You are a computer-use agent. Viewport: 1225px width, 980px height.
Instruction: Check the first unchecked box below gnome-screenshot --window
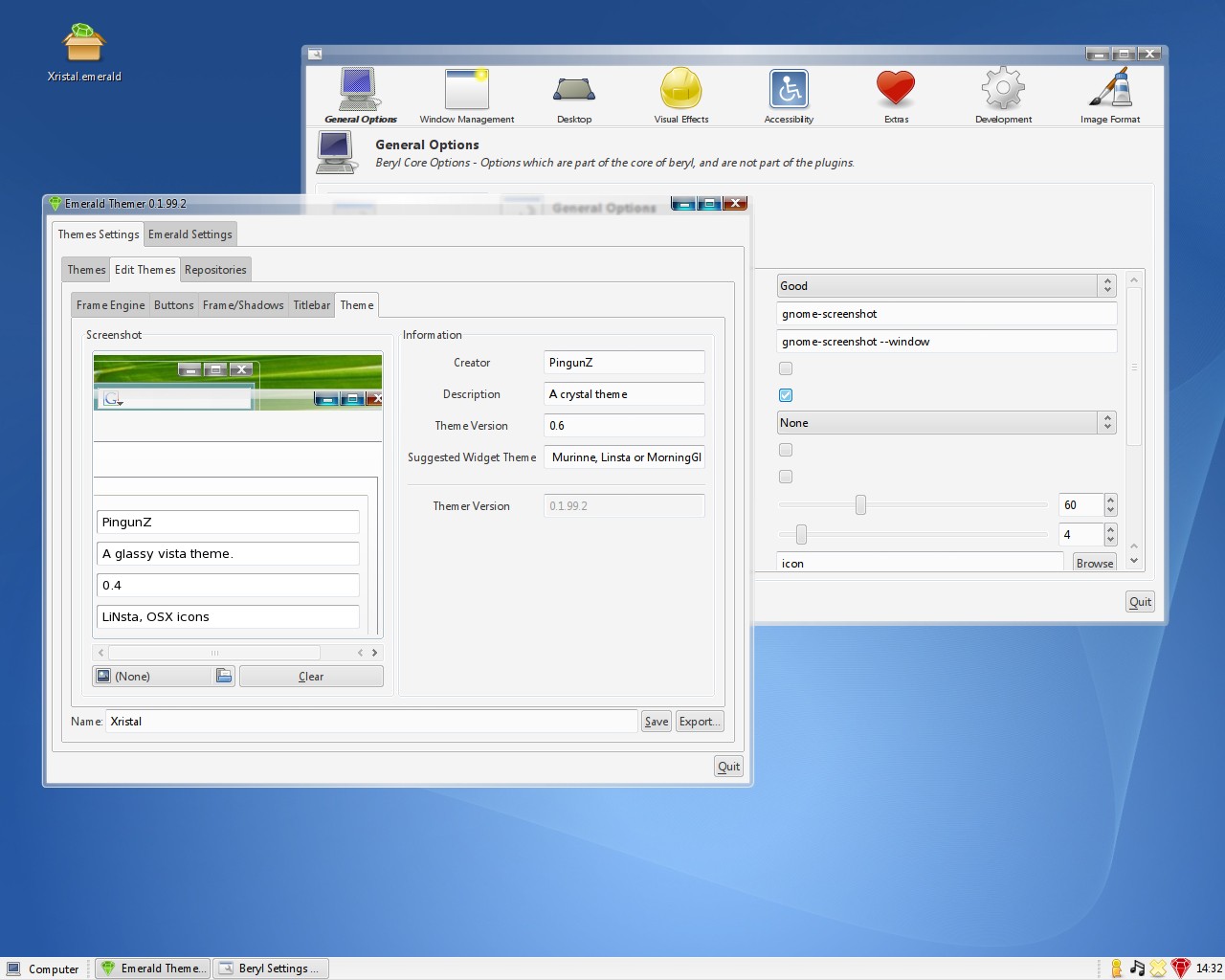coord(786,368)
